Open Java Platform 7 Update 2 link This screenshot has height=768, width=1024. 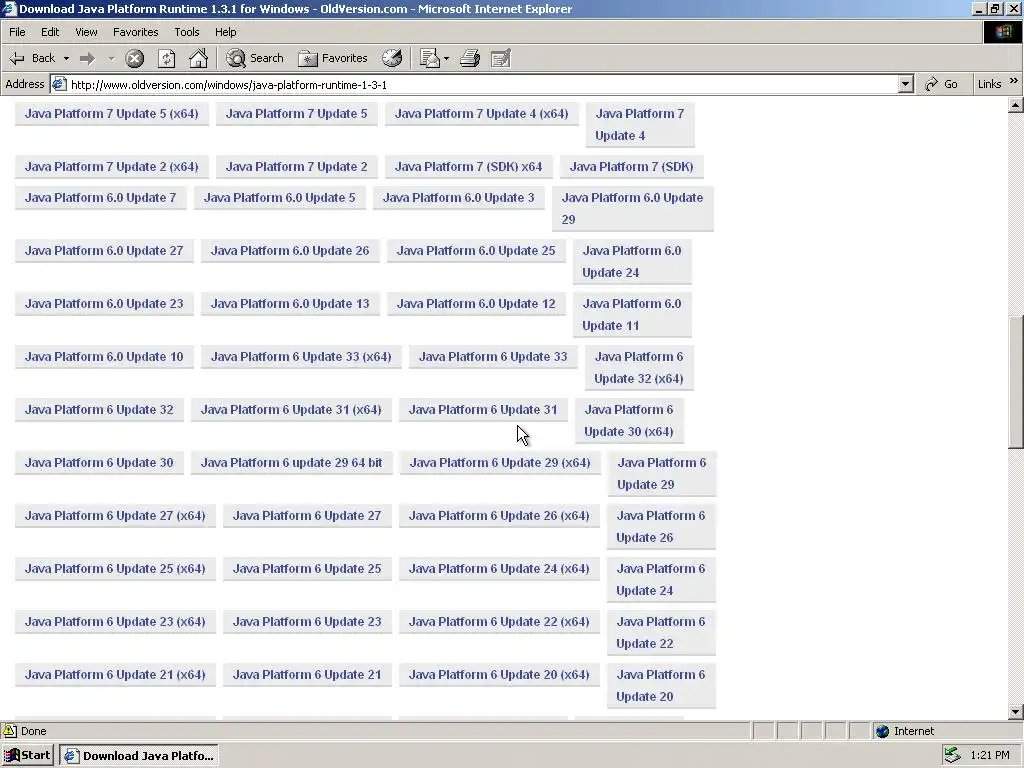(x=296, y=167)
